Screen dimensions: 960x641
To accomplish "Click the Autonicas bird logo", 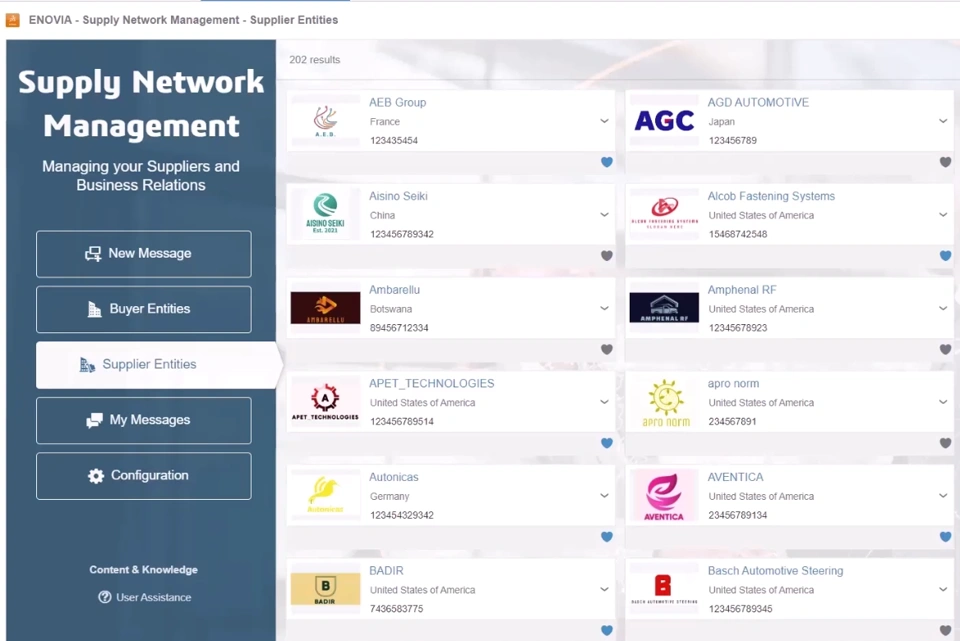I will click(325, 495).
